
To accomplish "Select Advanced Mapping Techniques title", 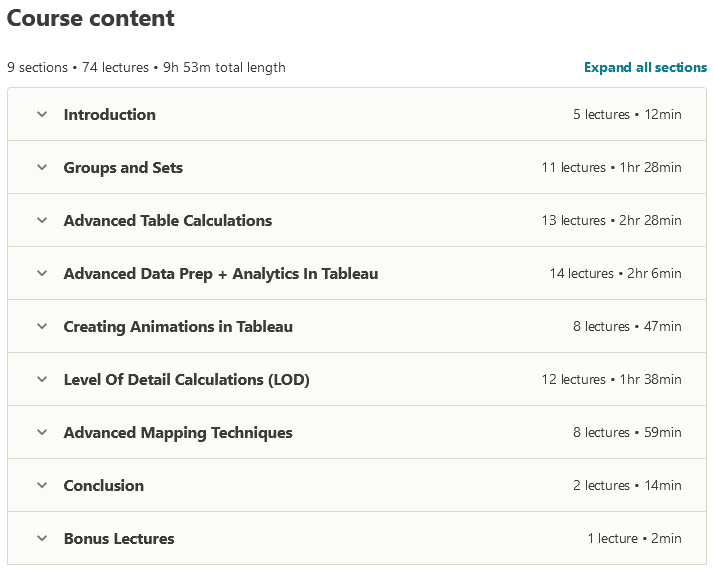I will tap(178, 432).
